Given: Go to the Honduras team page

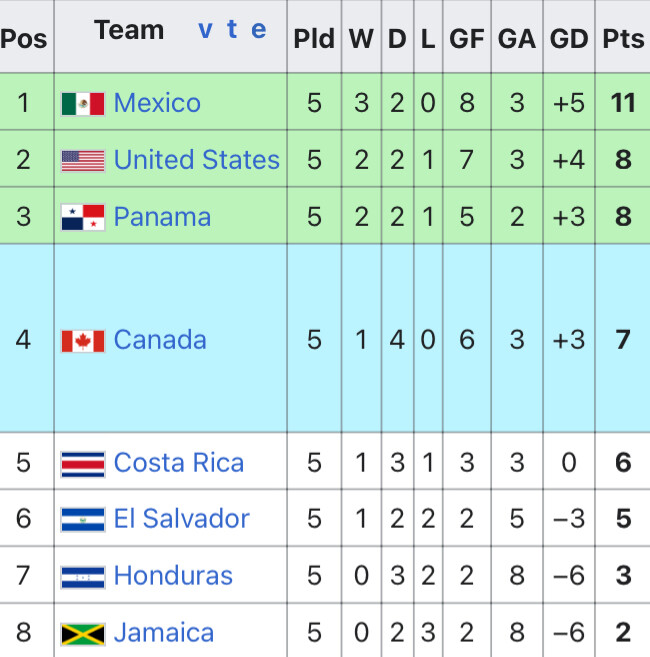Looking at the screenshot, I should tap(173, 576).
